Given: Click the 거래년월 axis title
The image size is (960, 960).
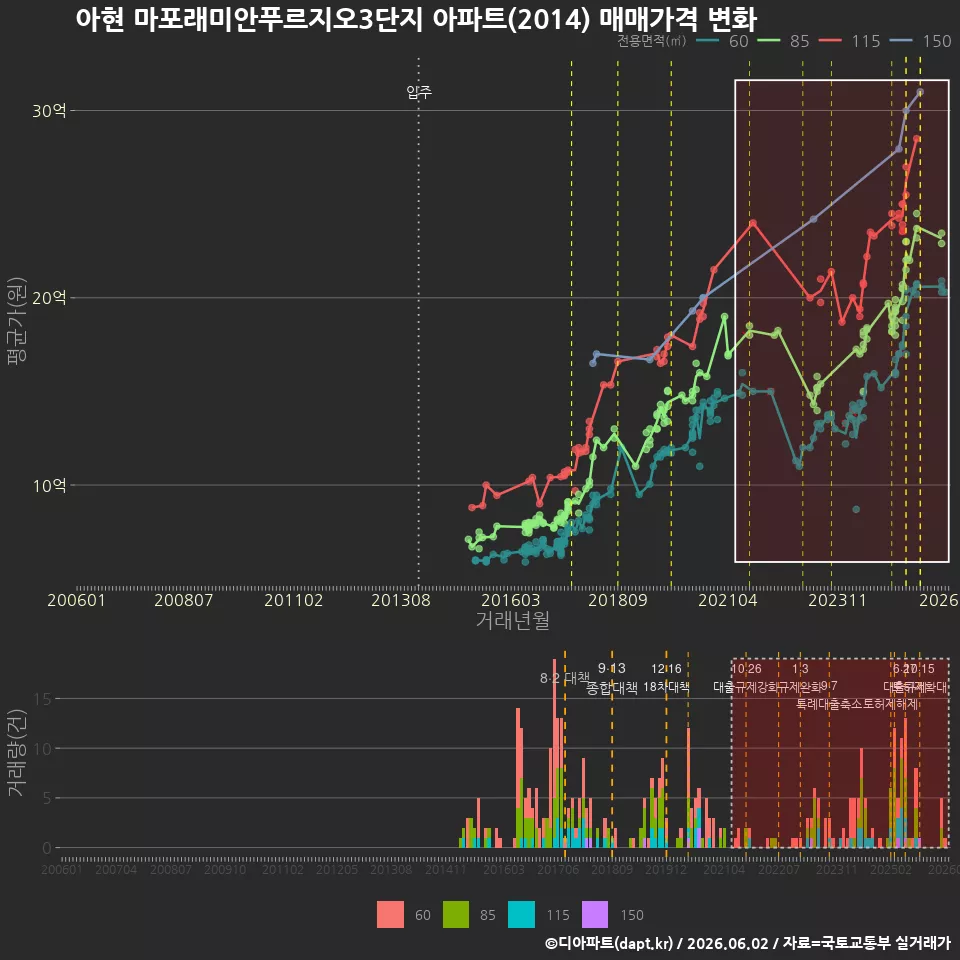Looking at the screenshot, I should point(512,620).
